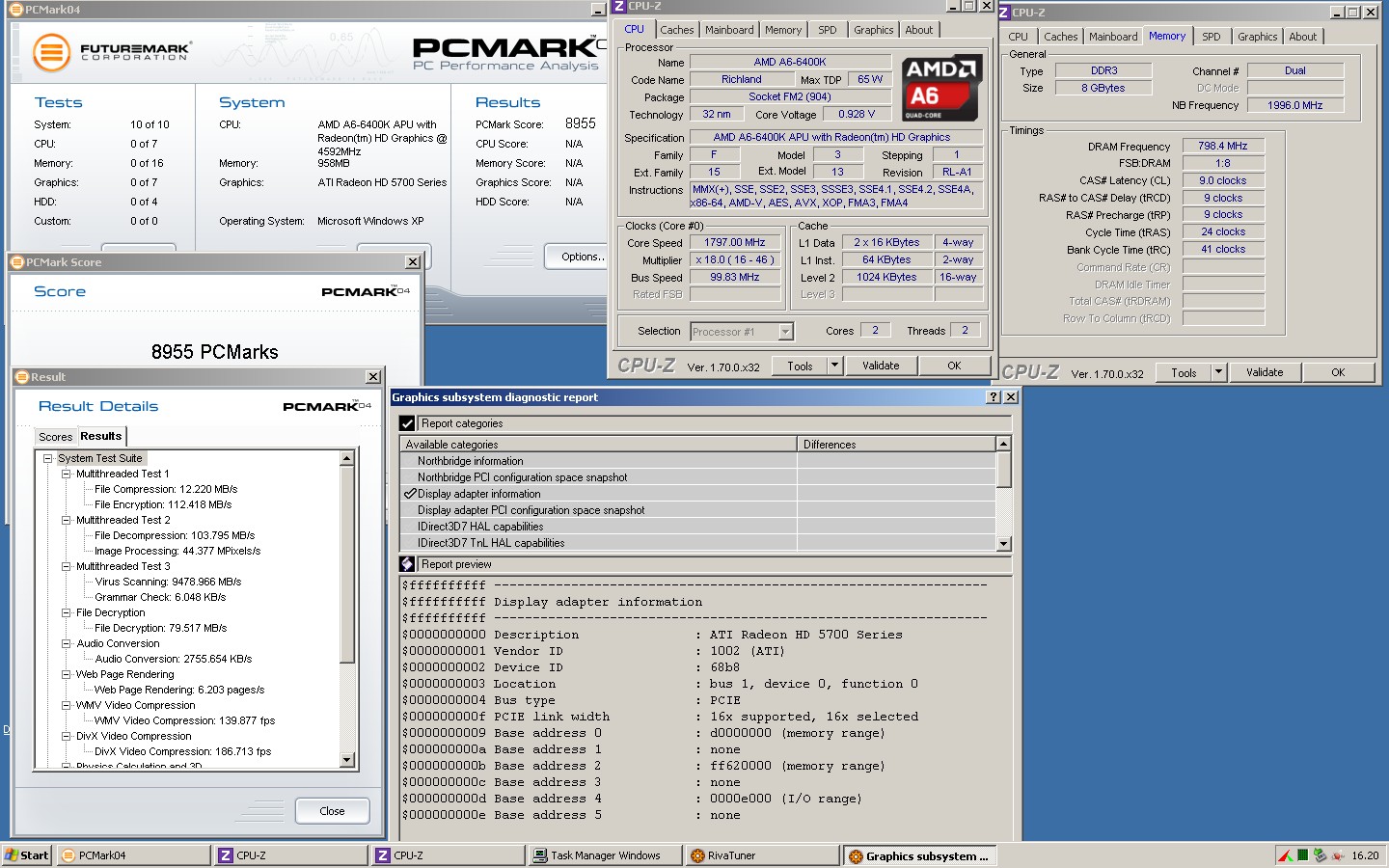
Task: Click down arrow of Result Details tree scrollbar
Action: click(347, 760)
